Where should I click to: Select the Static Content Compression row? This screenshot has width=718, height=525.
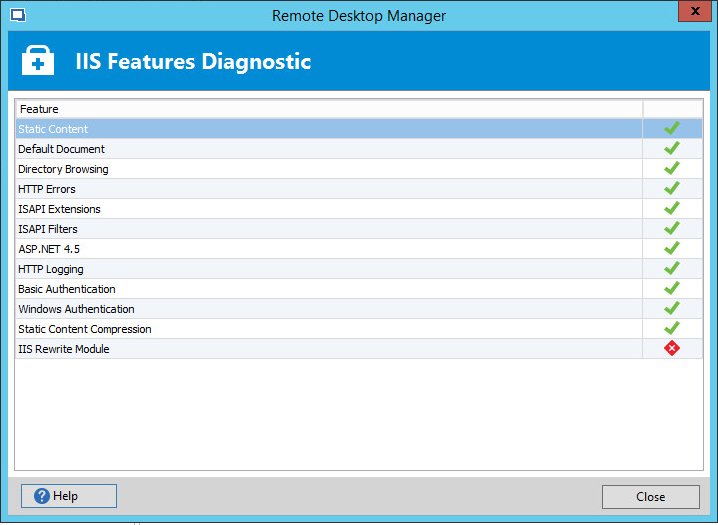tap(359, 329)
